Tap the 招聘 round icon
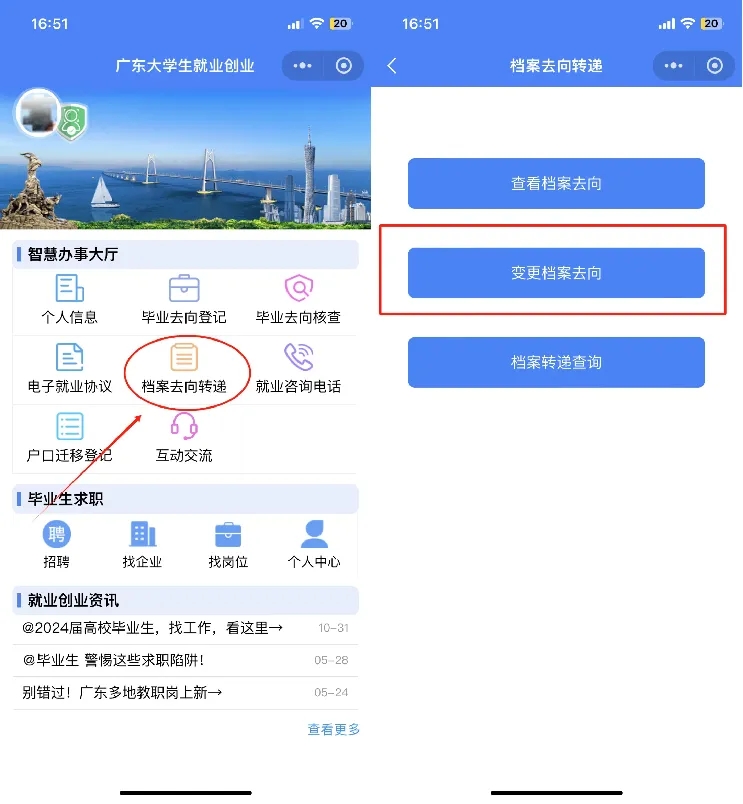 click(56, 534)
